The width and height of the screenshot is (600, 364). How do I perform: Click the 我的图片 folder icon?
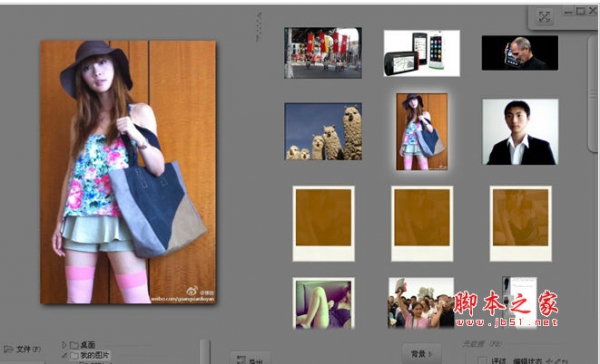click(x=74, y=355)
